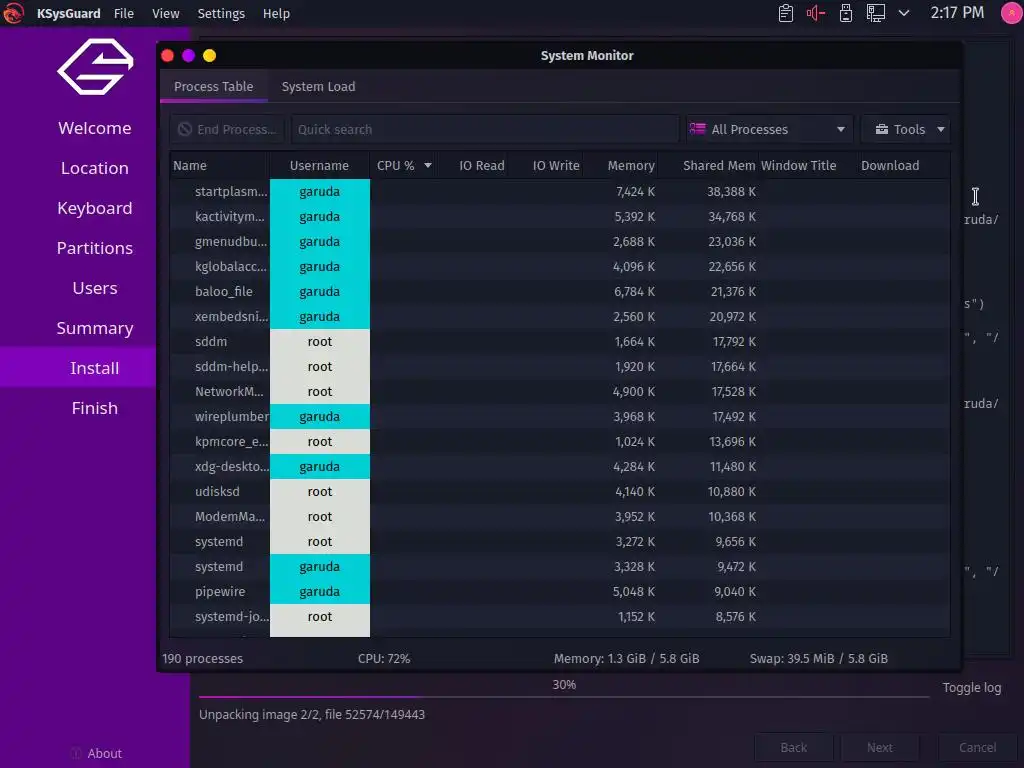Select the wireplumber process row

(x=560, y=417)
